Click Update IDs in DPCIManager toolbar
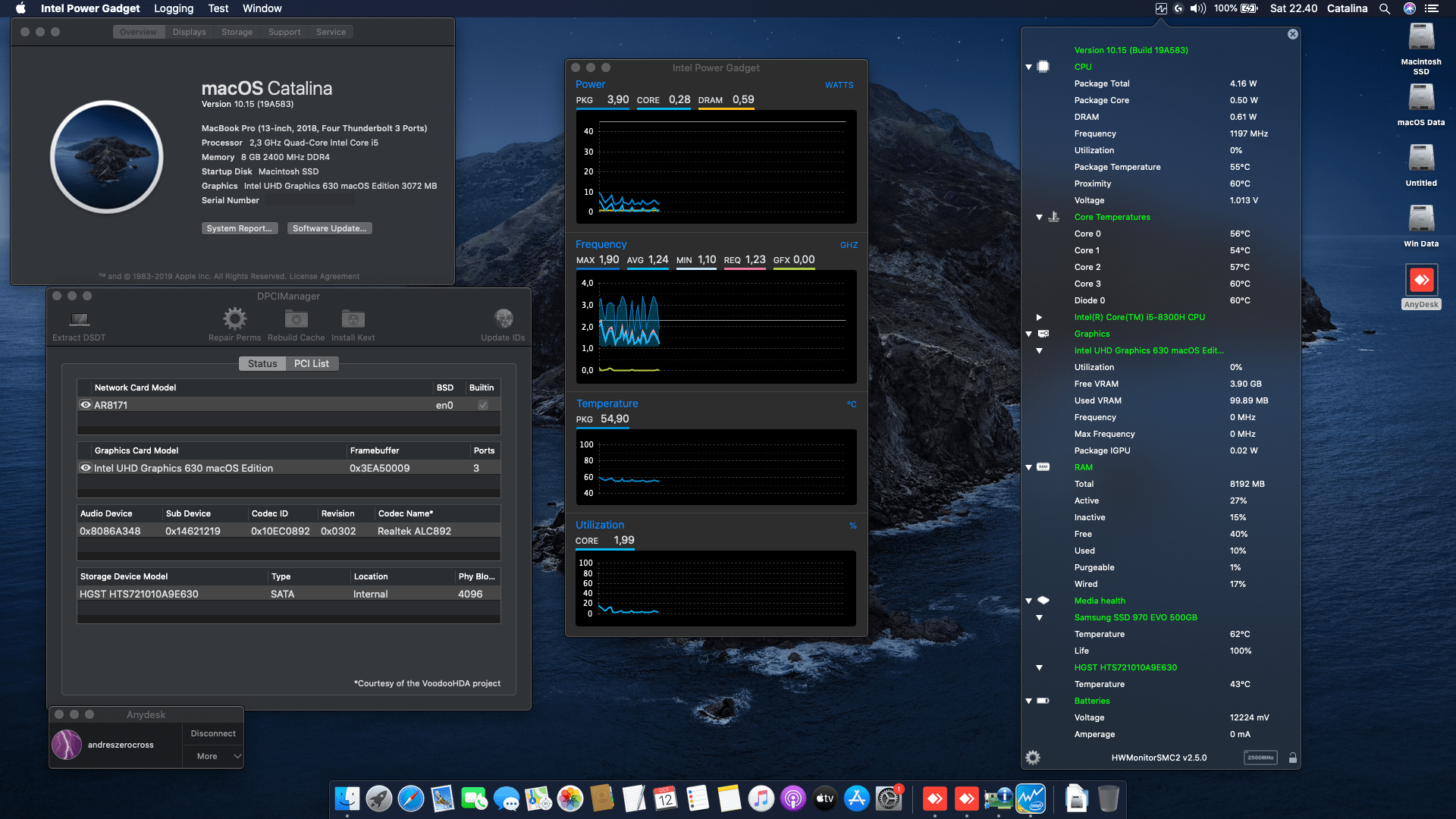1456x819 pixels. coord(503,320)
